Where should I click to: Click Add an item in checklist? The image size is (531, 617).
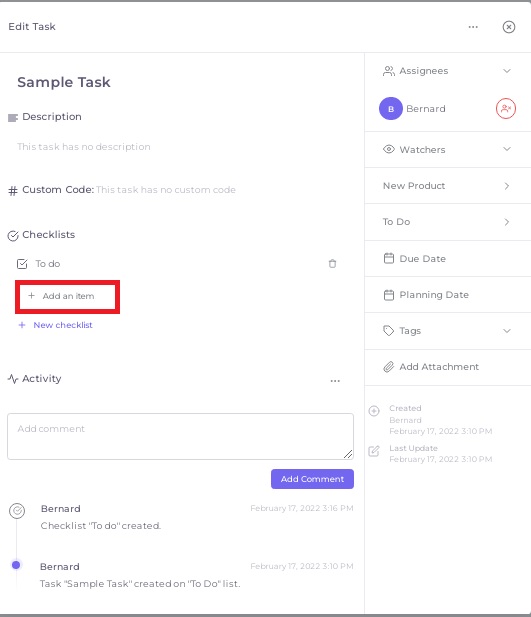[x=67, y=296]
